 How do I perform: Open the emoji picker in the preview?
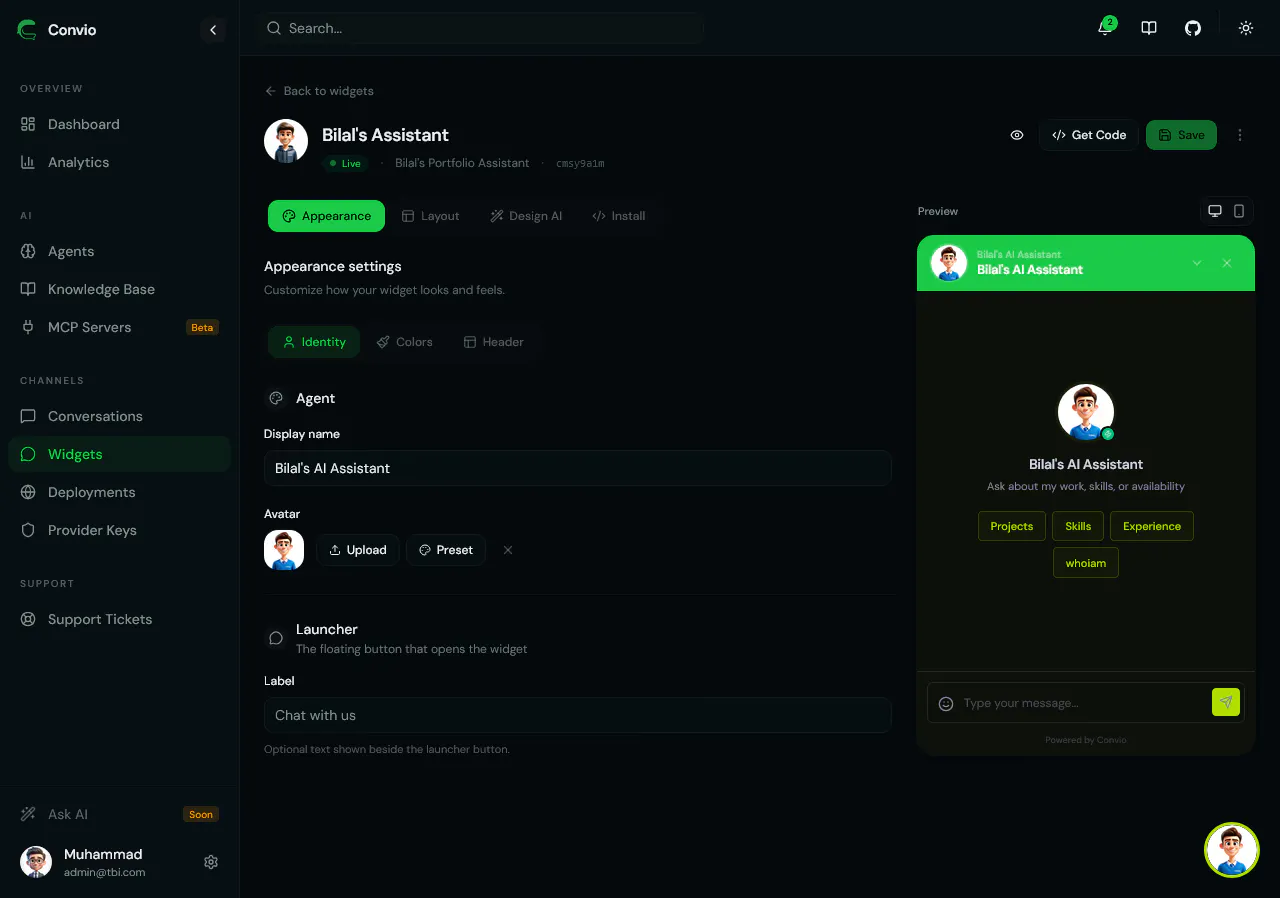point(946,703)
